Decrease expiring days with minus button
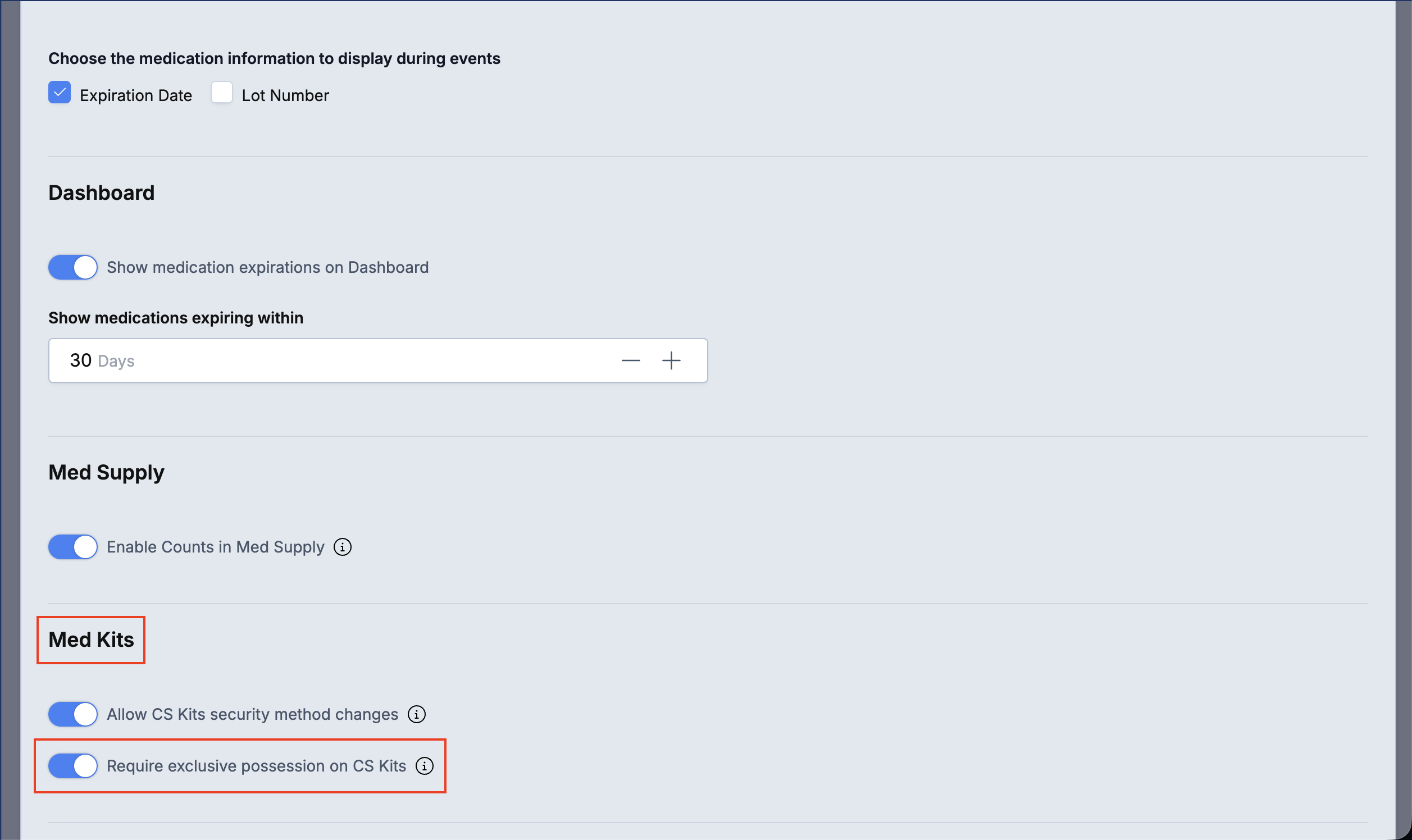Image resolution: width=1412 pixels, height=840 pixels. point(631,360)
